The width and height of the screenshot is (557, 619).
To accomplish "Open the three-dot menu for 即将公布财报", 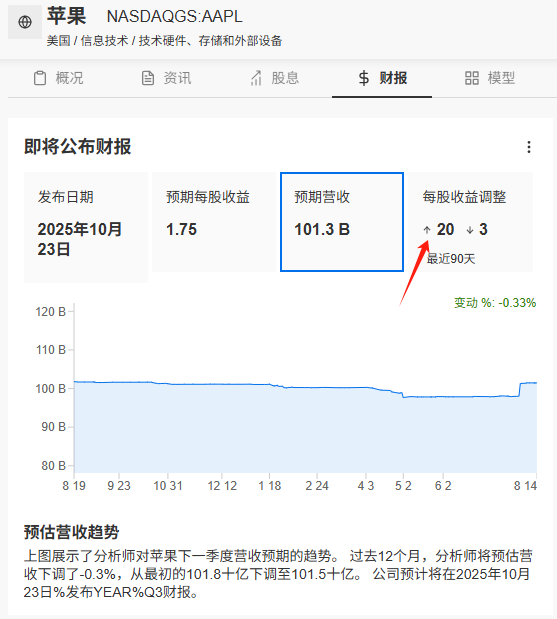I will (x=529, y=147).
